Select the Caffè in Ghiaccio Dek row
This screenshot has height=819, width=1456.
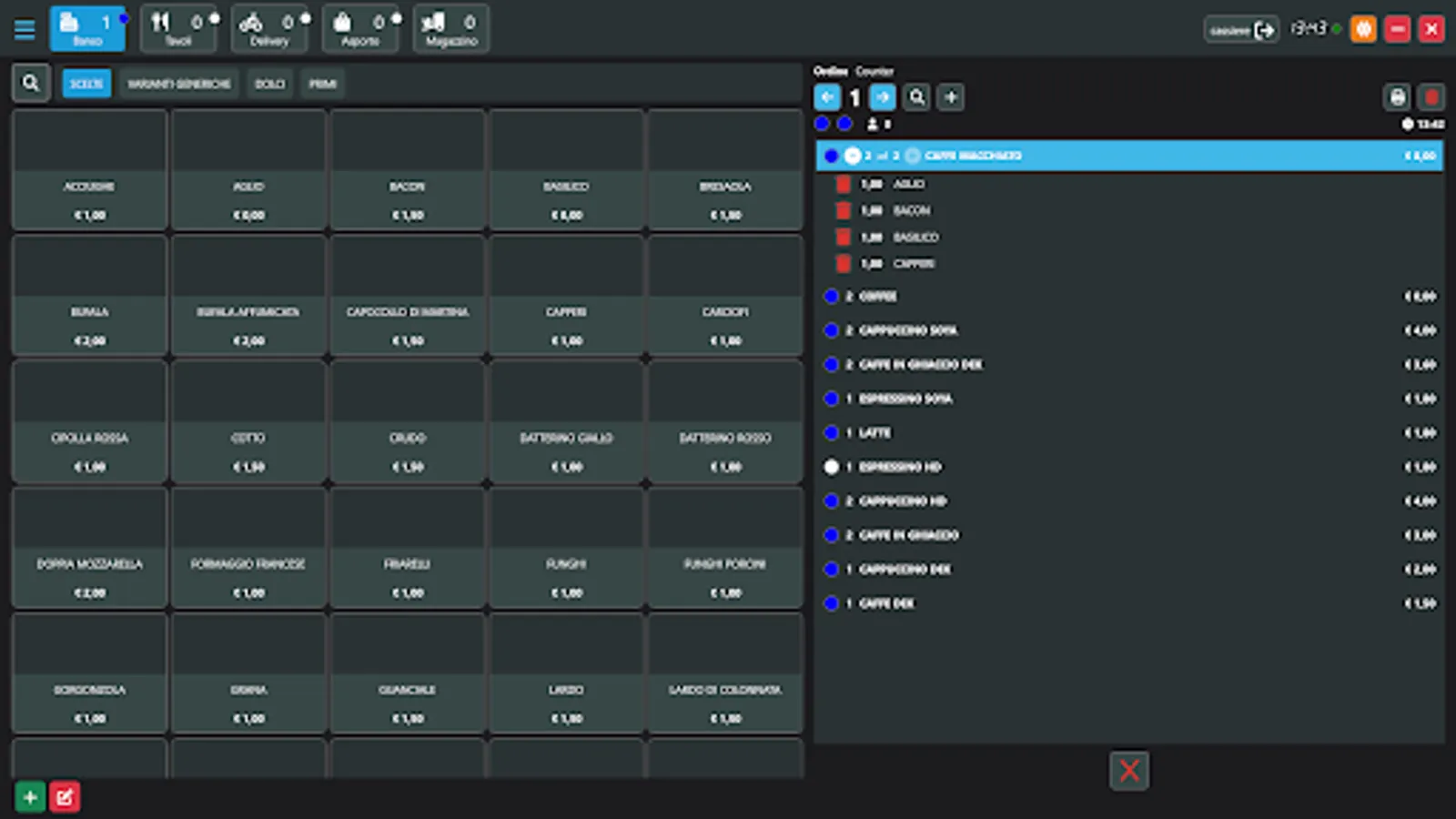1129,364
